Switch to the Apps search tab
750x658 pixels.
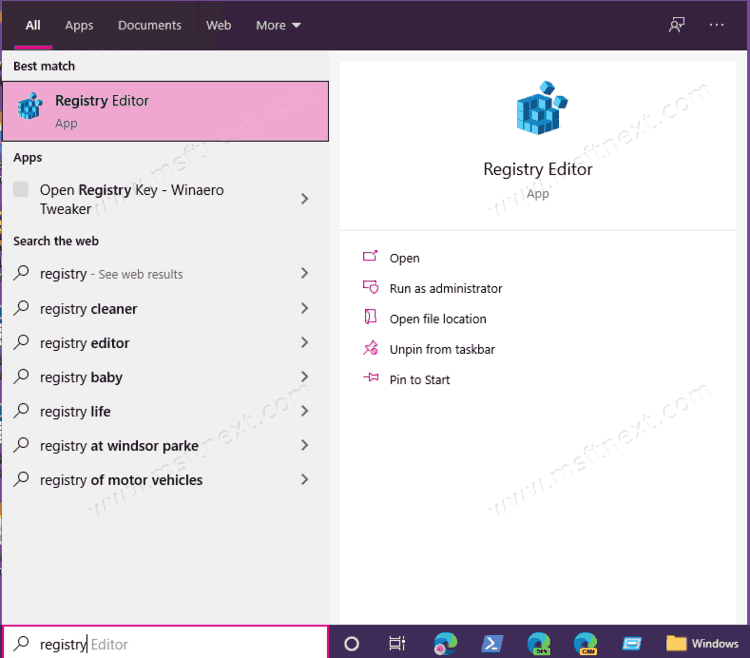[x=79, y=25]
